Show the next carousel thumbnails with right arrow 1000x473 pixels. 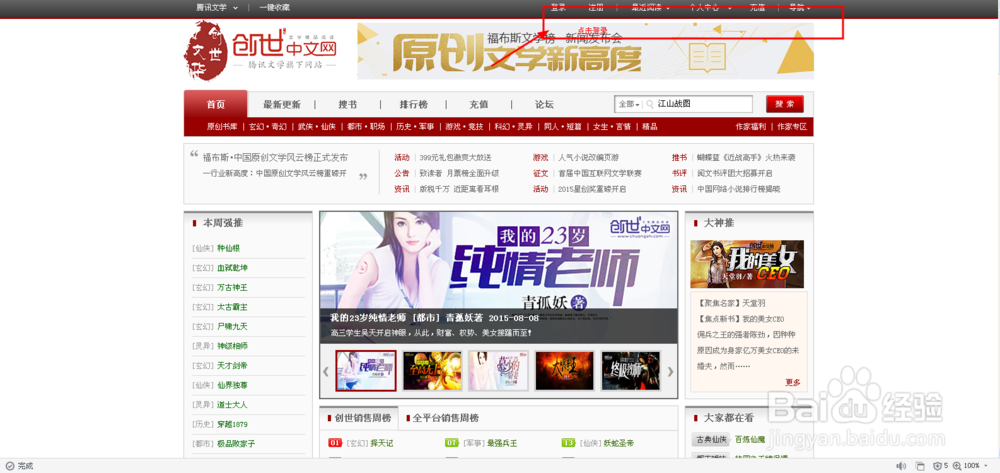coord(670,371)
